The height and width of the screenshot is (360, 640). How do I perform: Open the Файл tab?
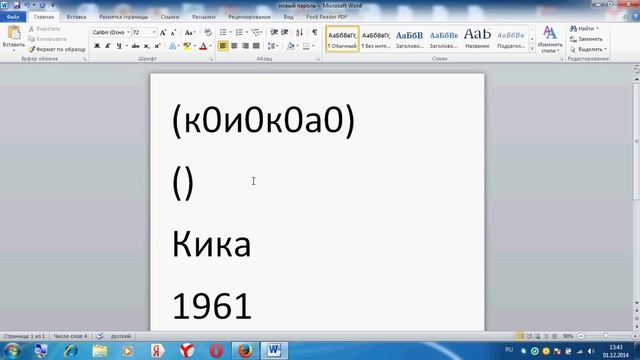pyautogui.click(x=13, y=17)
